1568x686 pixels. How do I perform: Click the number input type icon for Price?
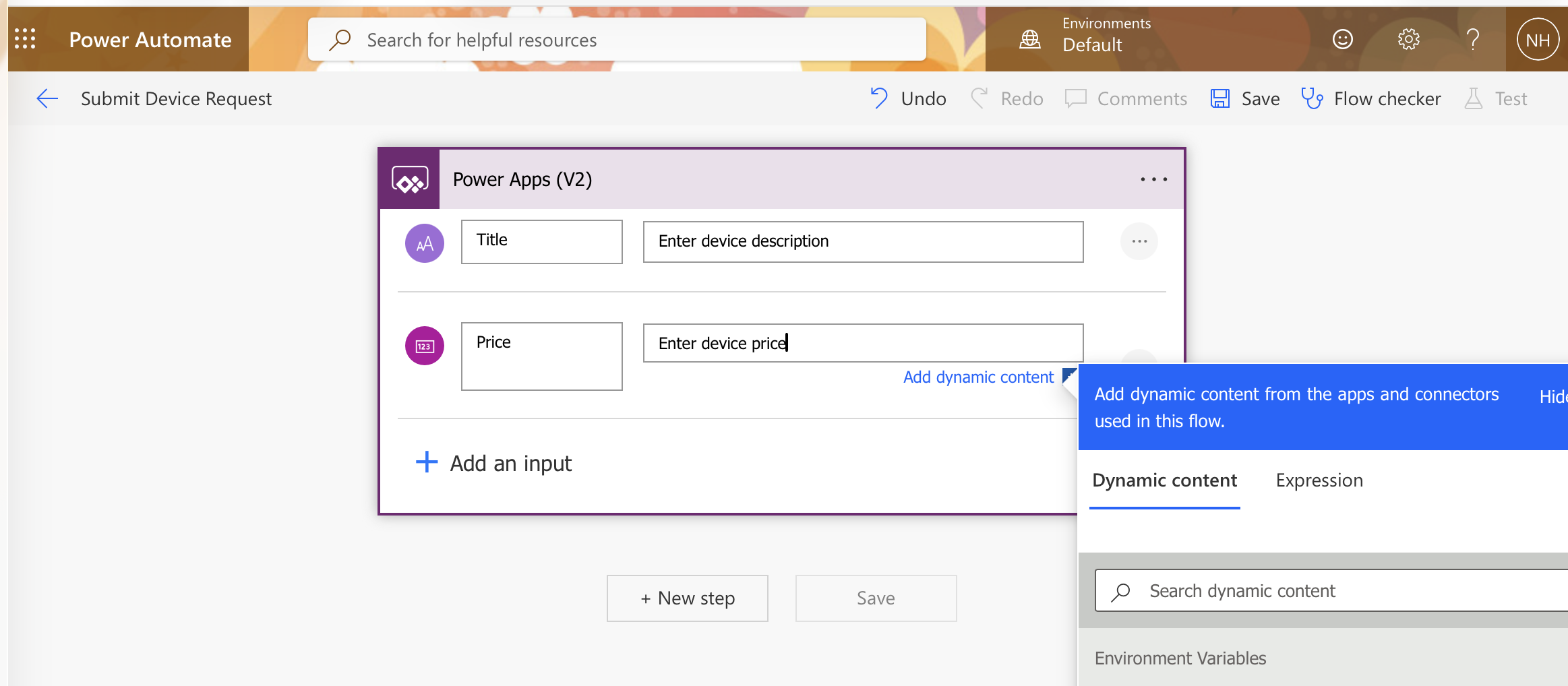click(x=425, y=346)
